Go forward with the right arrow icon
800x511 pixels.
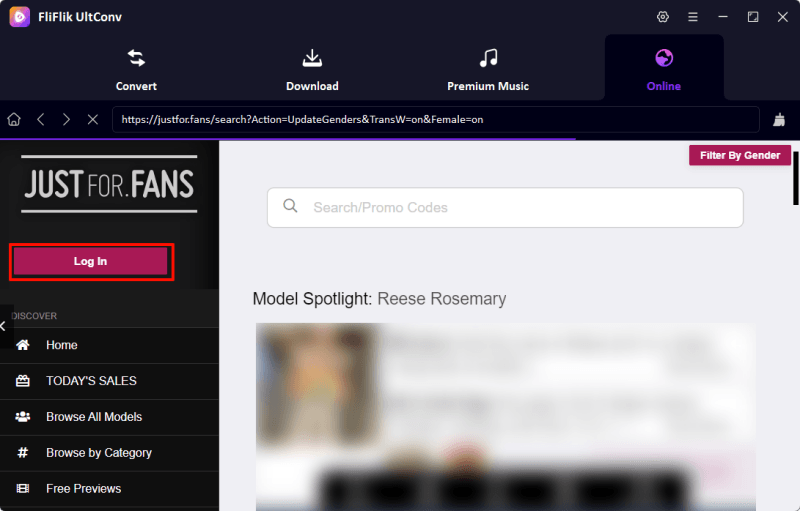[x=66, y=119]
